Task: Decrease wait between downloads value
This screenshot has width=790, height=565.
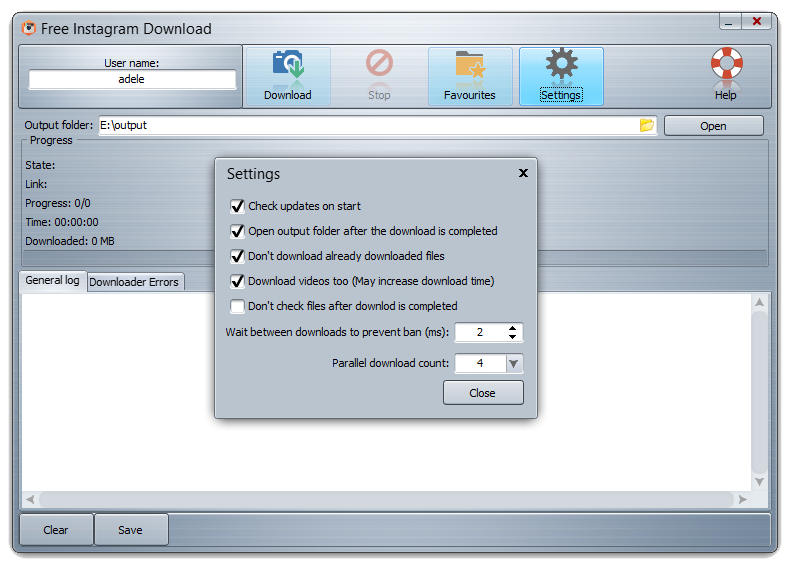Action: (x=512, y=337)
